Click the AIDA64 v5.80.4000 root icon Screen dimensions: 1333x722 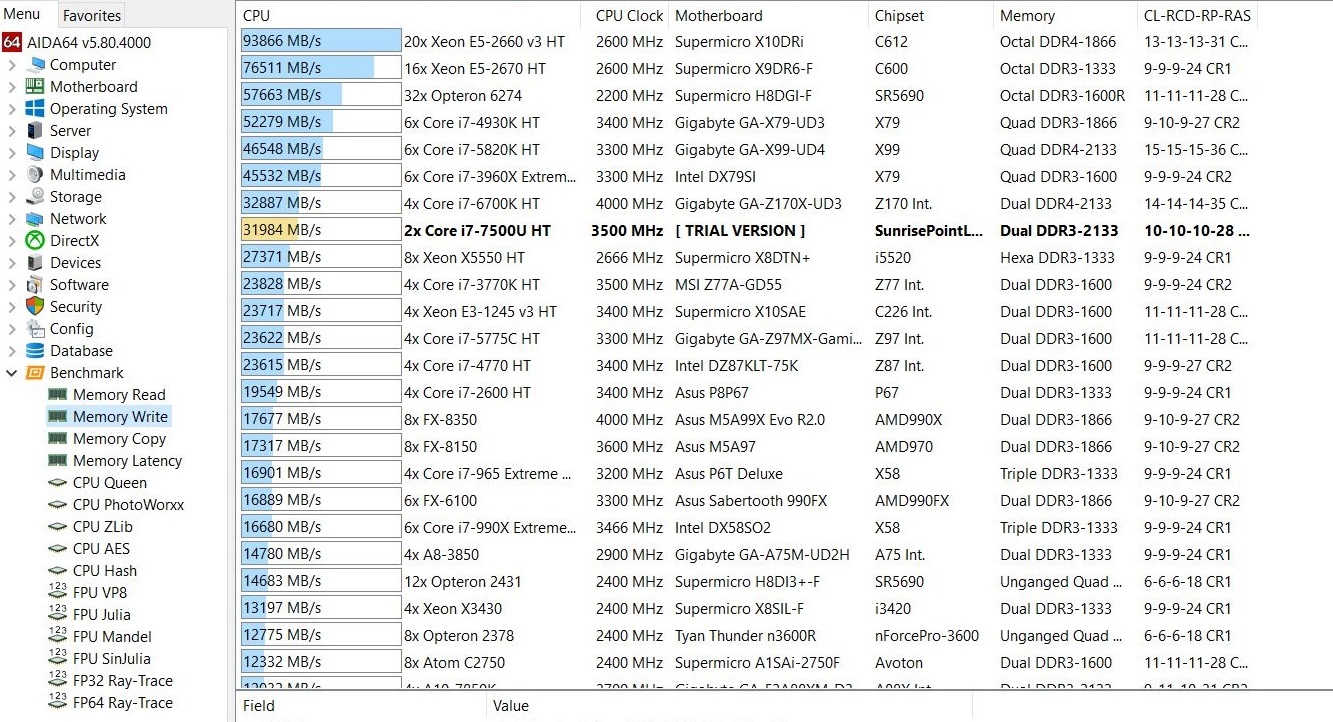11,43
